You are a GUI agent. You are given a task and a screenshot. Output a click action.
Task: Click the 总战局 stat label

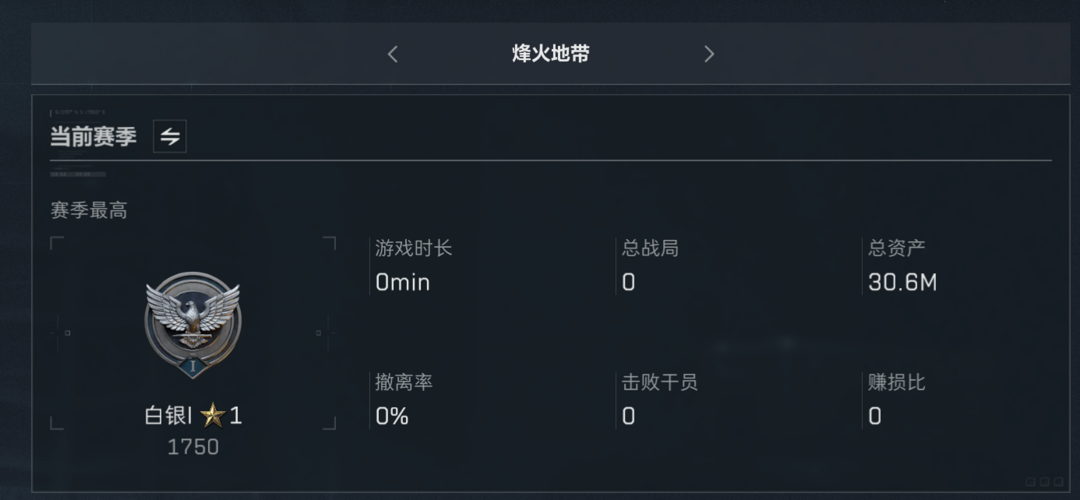(650, 249)
